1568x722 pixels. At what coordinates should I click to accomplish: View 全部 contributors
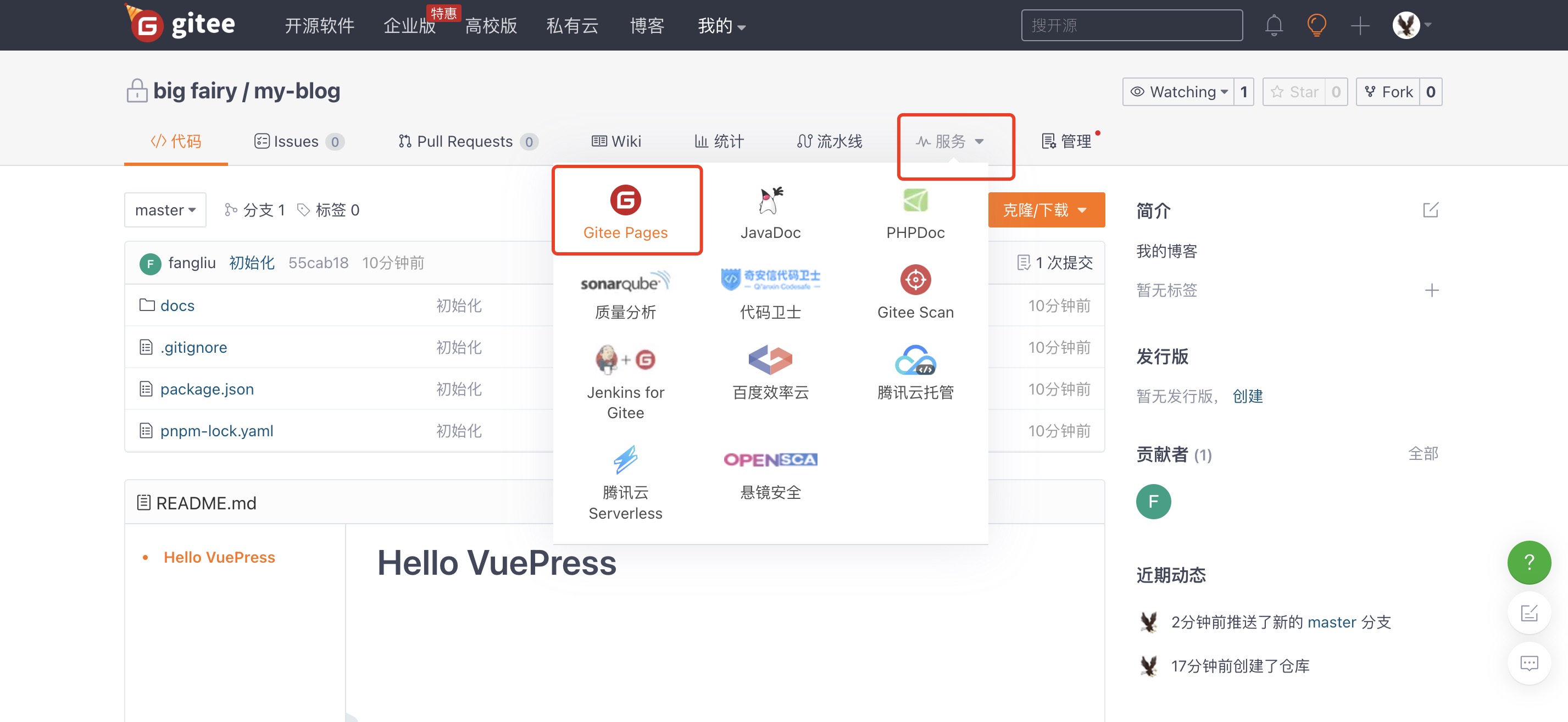click(x=1422, y=453)
